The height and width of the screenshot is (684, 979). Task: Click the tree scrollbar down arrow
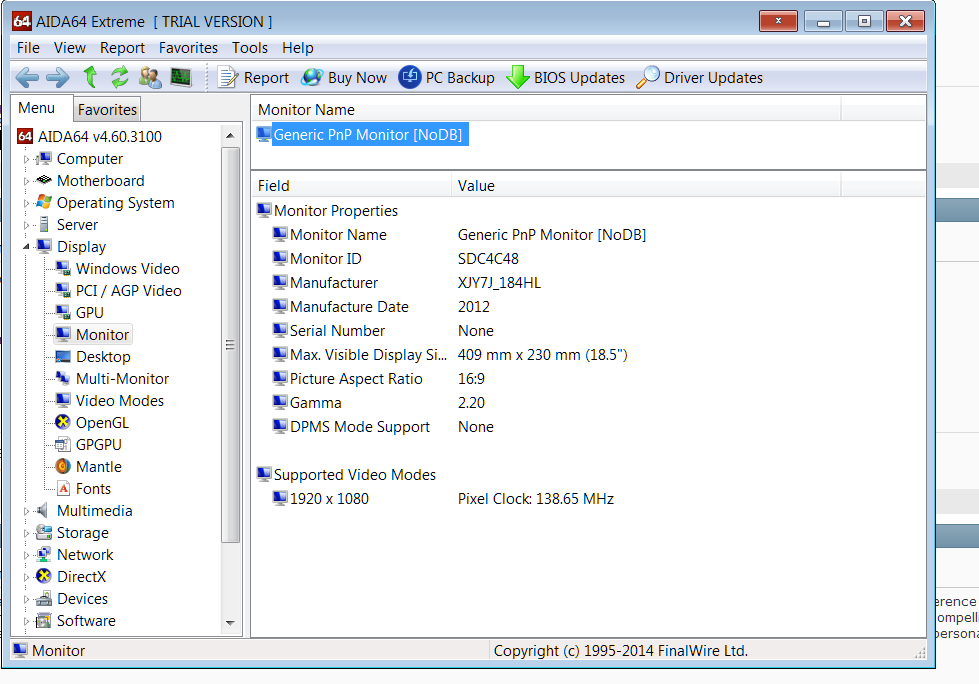coord(230,623)
